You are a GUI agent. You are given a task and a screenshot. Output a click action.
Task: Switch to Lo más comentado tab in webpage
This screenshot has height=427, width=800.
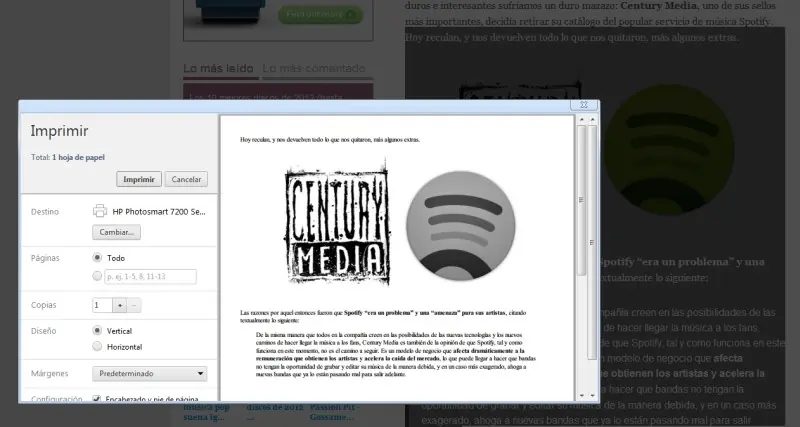click(x=314, y=68)
